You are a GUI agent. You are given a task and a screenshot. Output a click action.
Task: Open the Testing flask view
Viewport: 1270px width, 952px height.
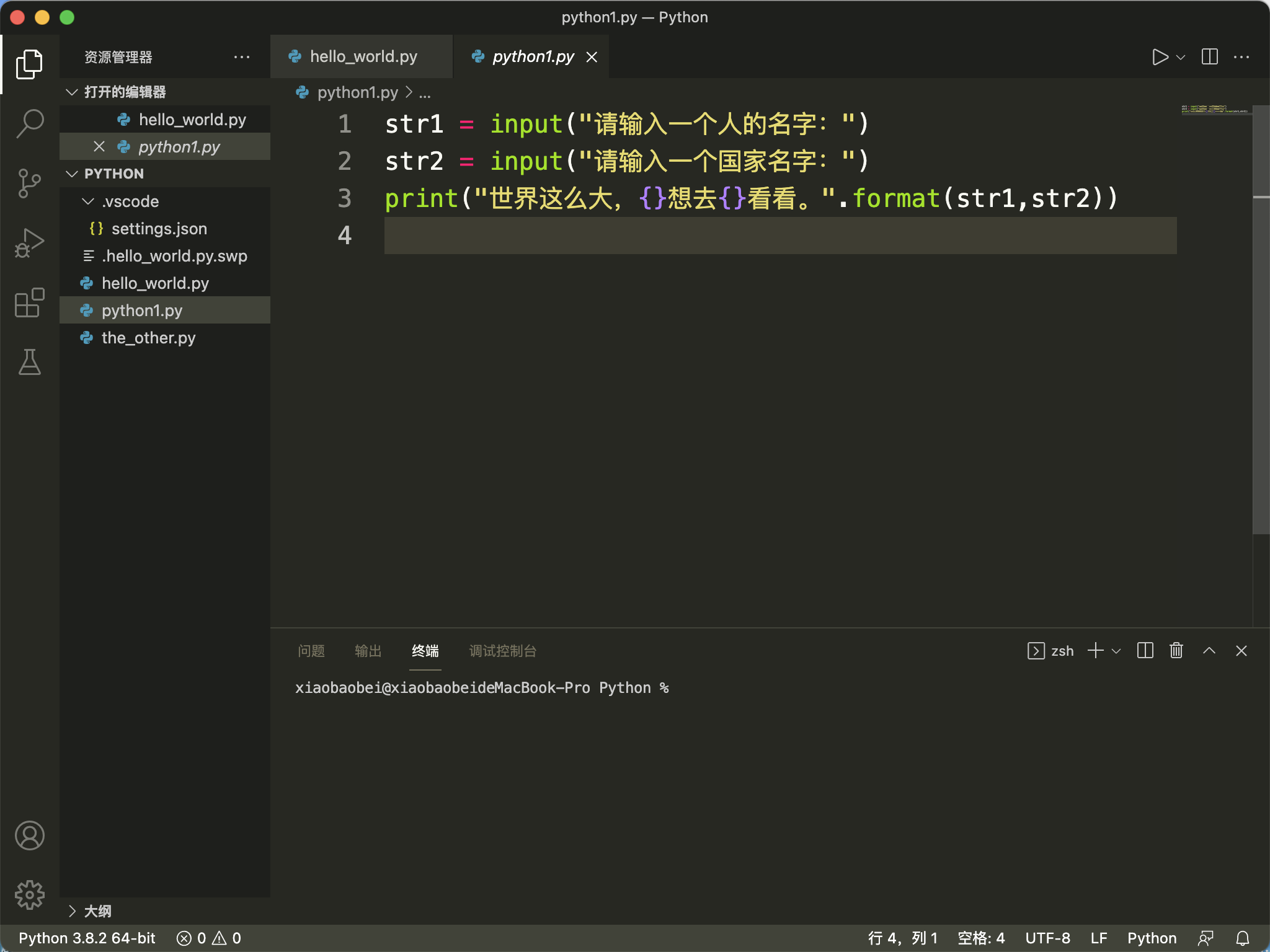pyautogui.click(x=29, y=362)
